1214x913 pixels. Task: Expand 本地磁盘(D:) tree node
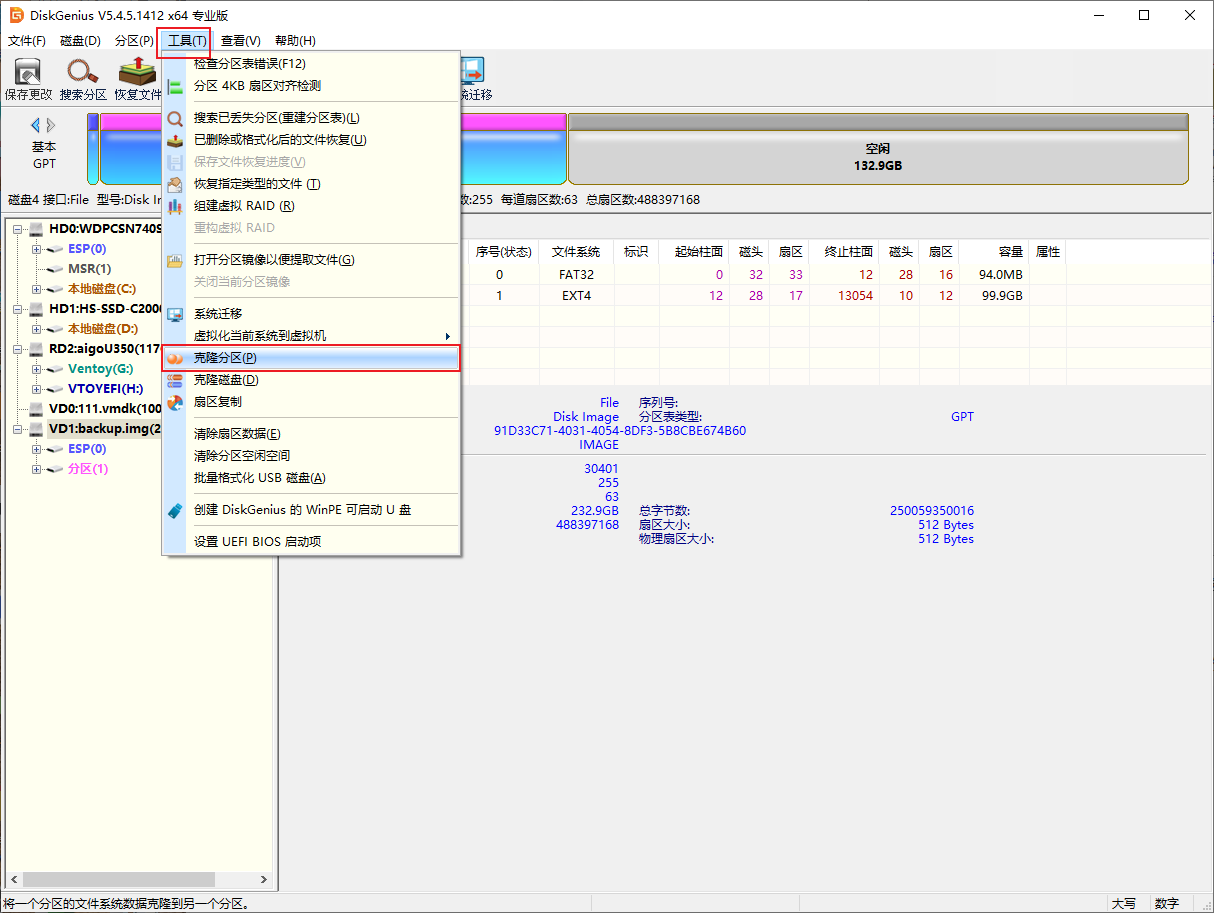[x=37, y=329]
